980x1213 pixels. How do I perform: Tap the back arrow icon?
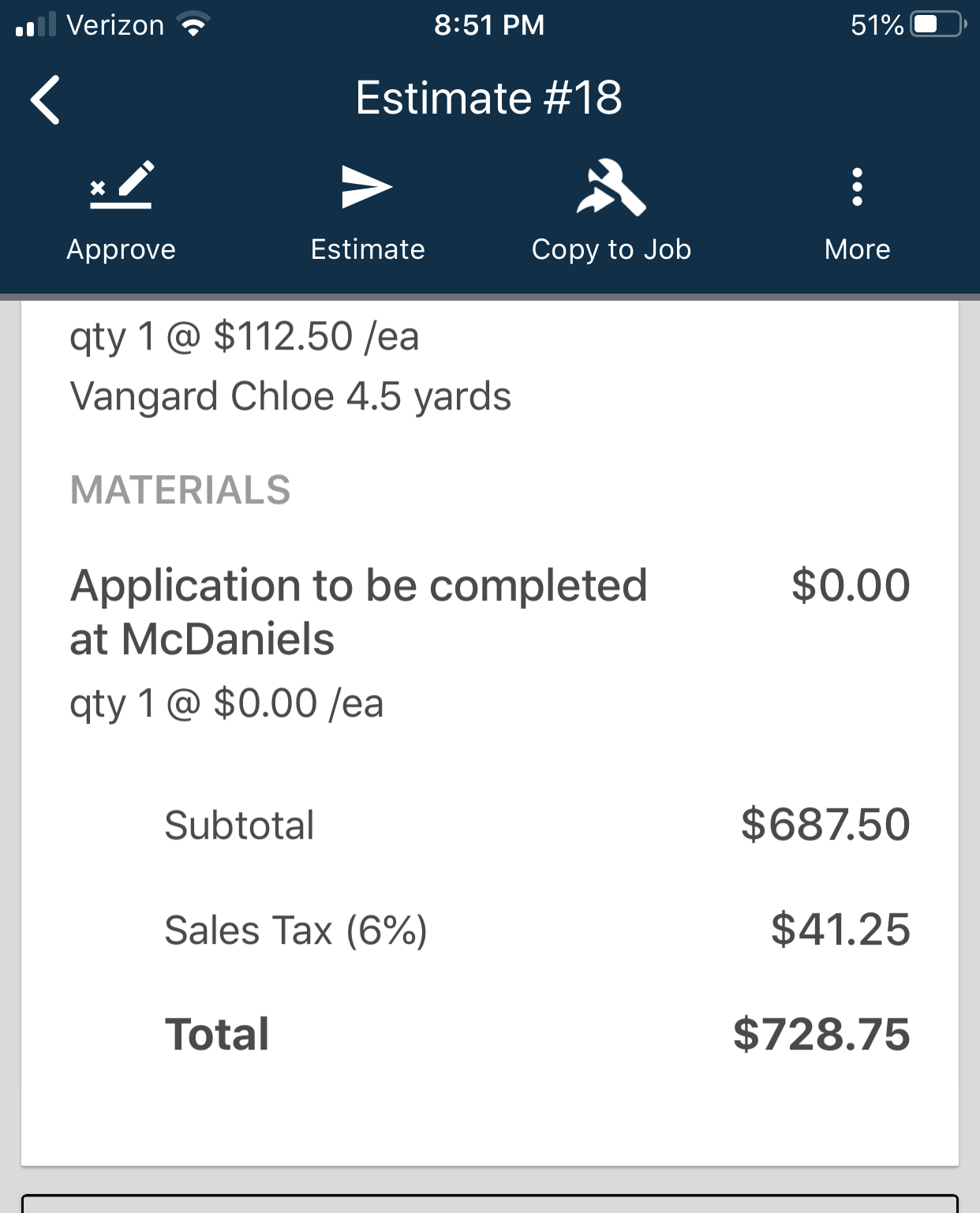46,100
